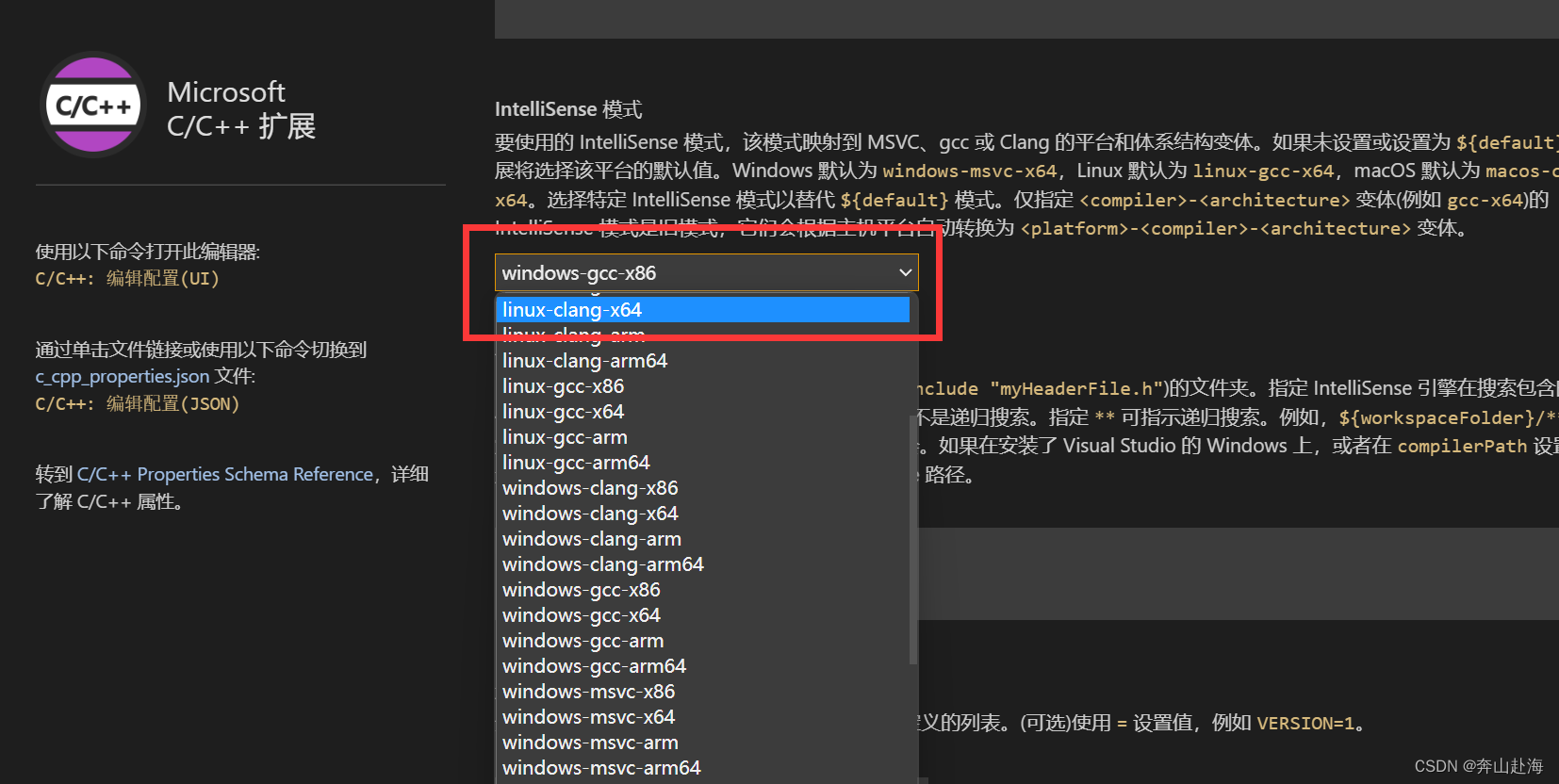Select windows-msvc-arm64 option

[x=703, y=768]
